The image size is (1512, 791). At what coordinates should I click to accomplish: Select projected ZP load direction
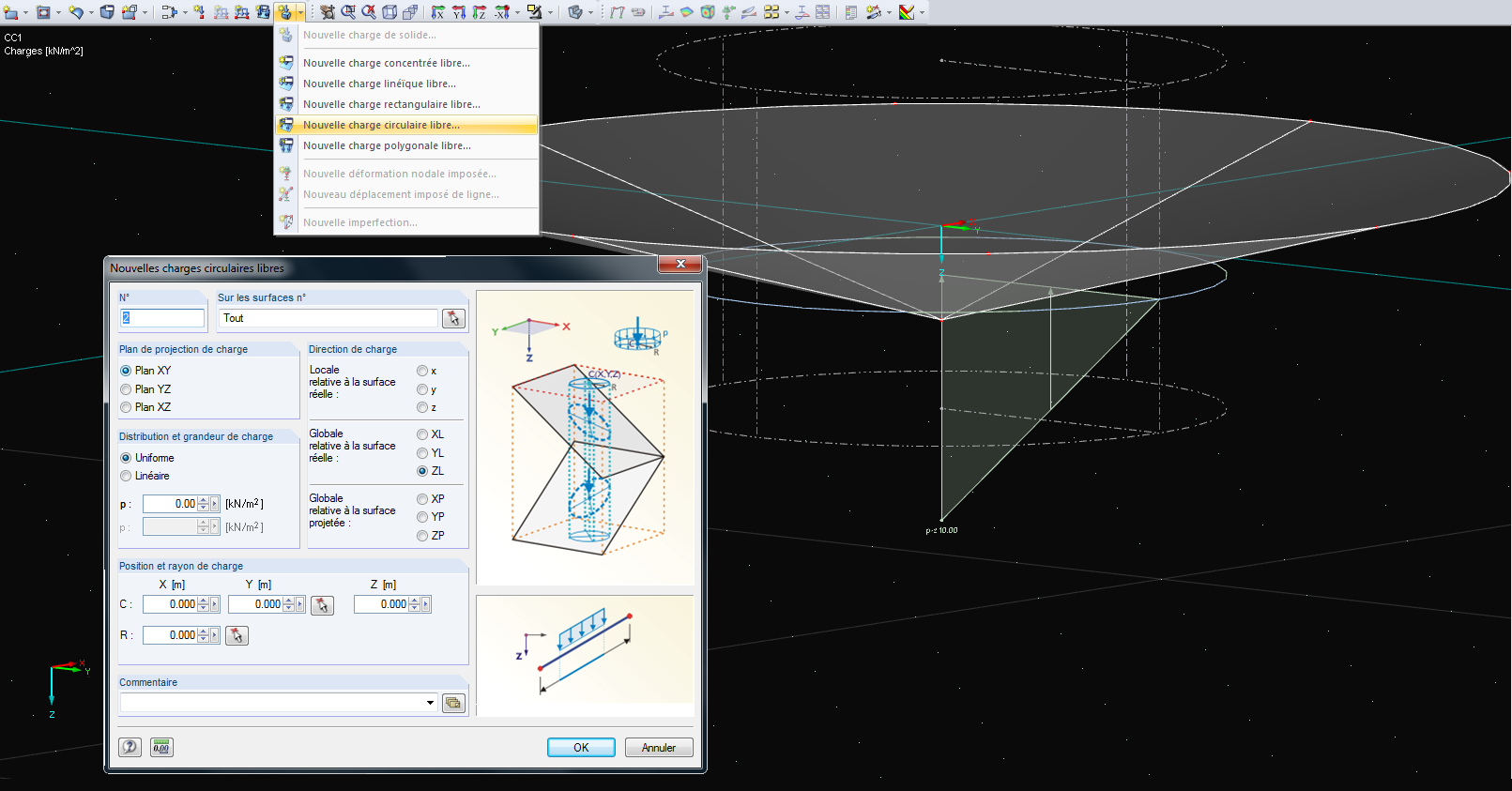[x=422, y=536]
